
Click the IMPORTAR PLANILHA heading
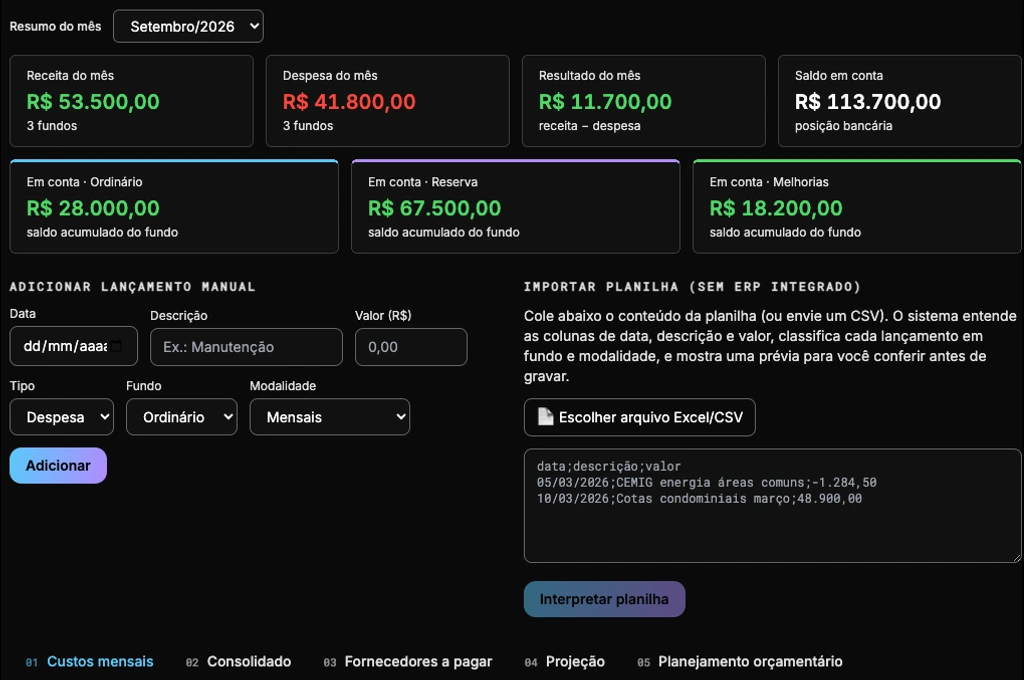[x=692, y=287]
